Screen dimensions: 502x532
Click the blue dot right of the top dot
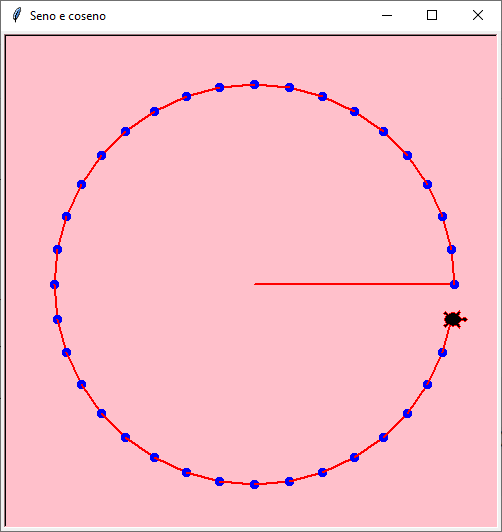click(289, 88)
